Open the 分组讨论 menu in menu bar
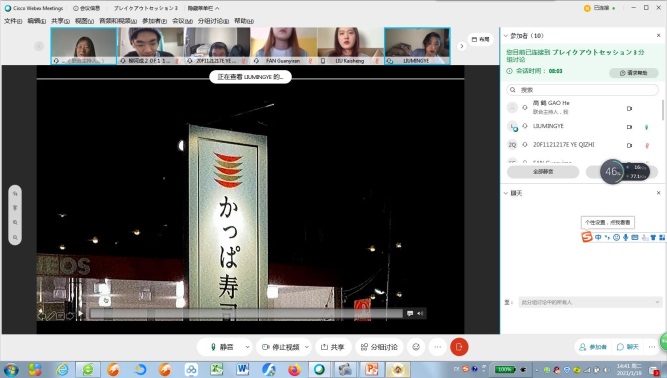The height and width of the screenshot is (378, 667). tap(213, 21)
